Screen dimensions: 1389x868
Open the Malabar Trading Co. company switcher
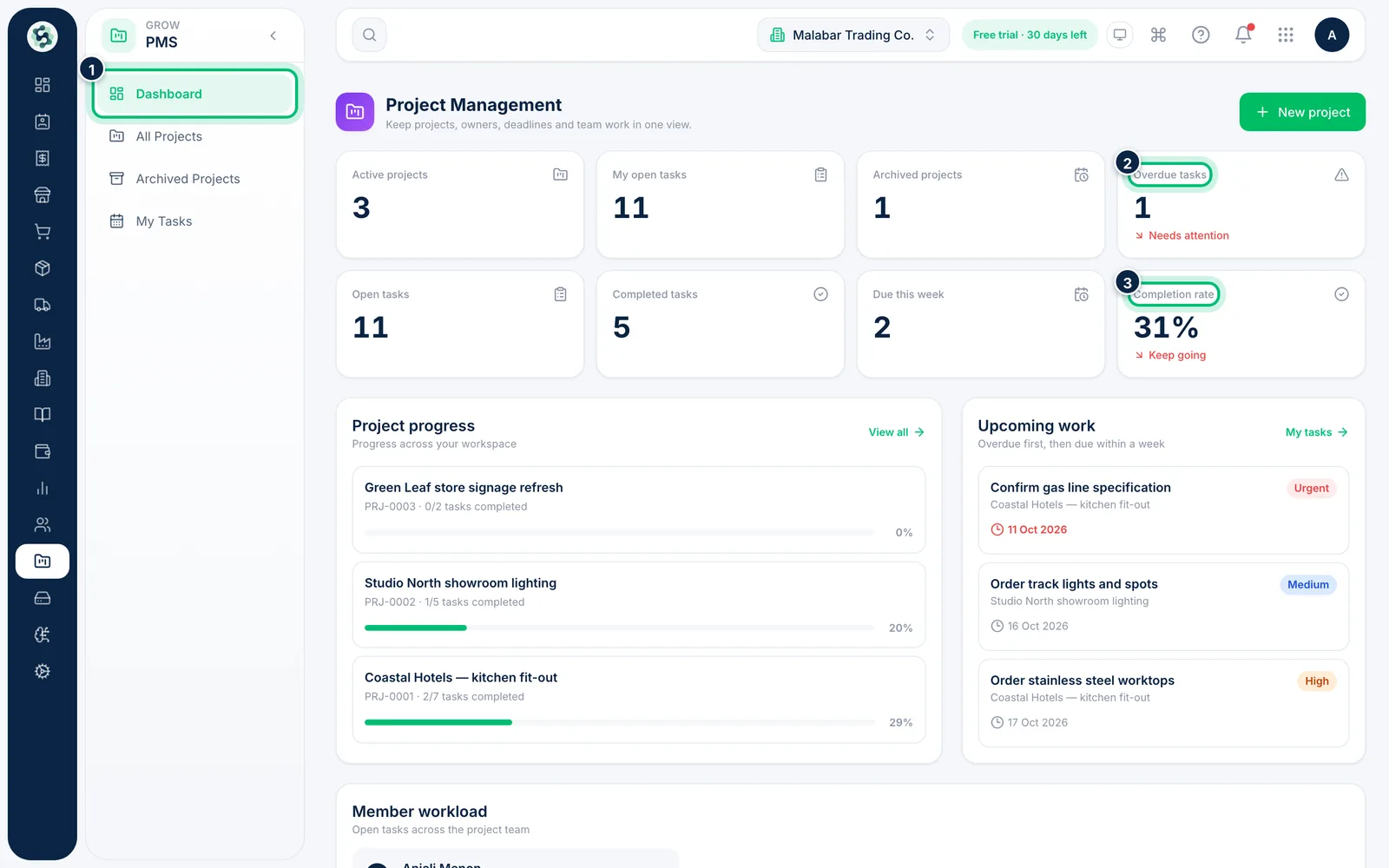click(853, 35)
